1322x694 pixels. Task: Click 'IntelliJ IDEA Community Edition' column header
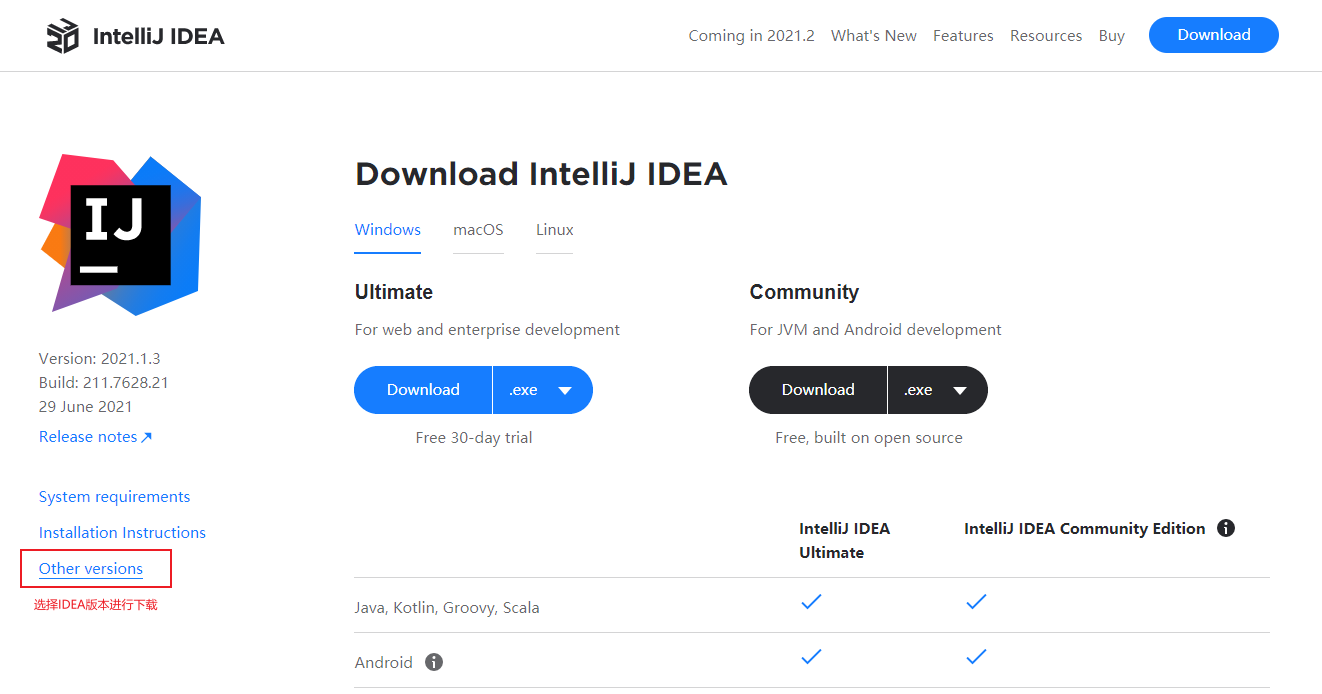click(1085, 528)
